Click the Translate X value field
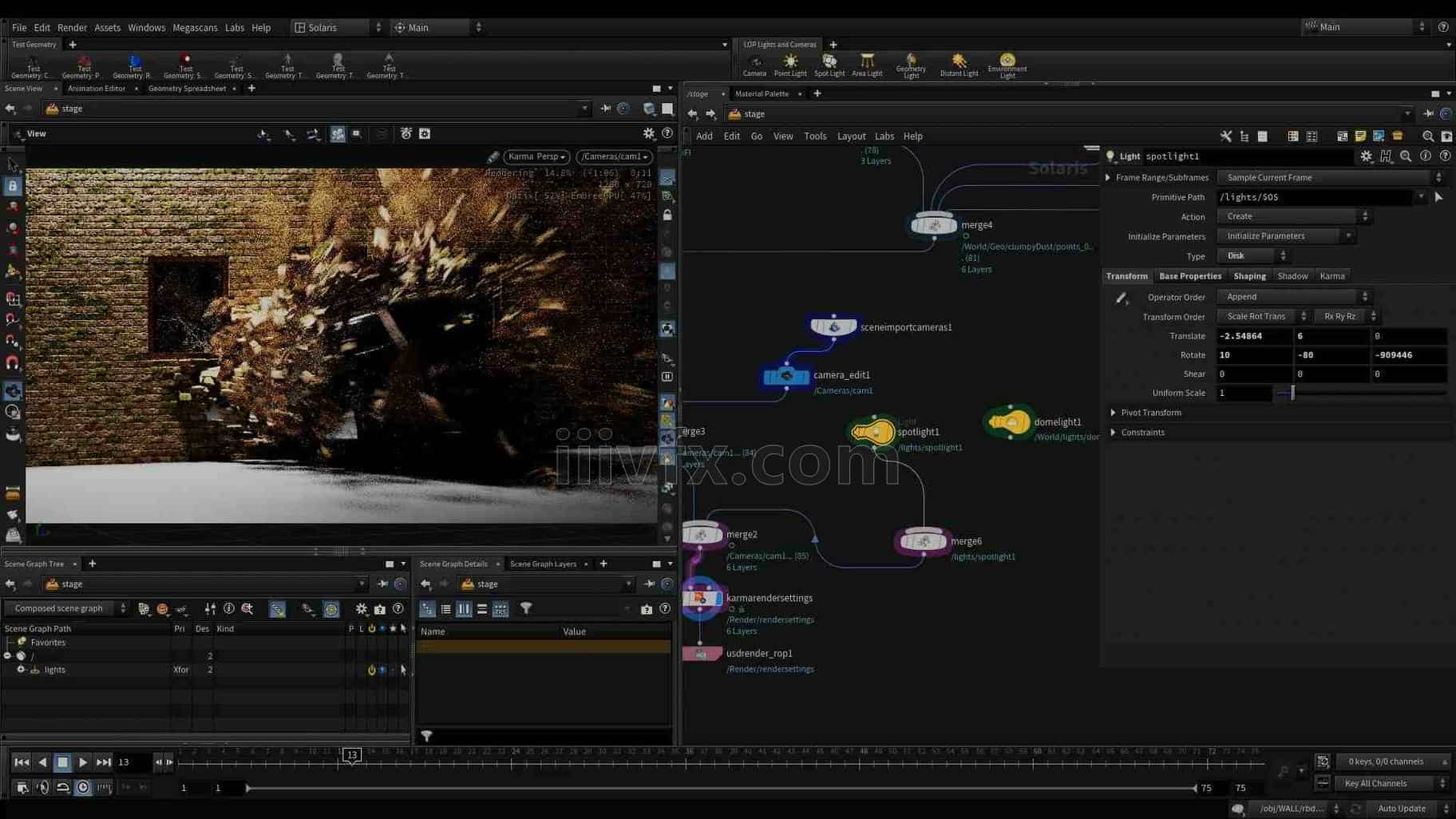This screenshot has width=1456, height=819. tap(1253, 336)
